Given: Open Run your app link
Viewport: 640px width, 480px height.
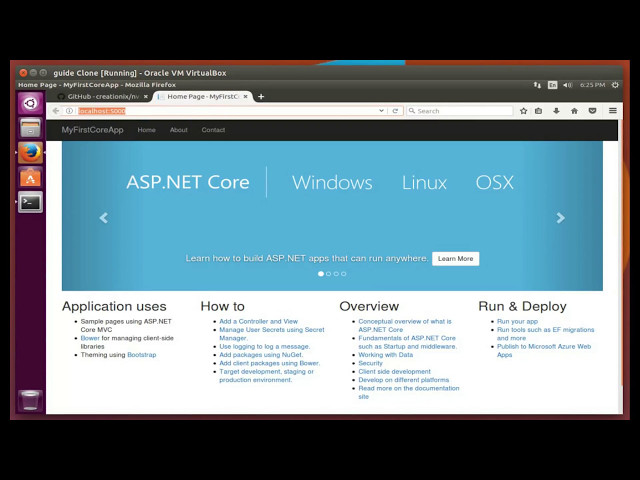Looking at the screenshot, I should point(517,321).
